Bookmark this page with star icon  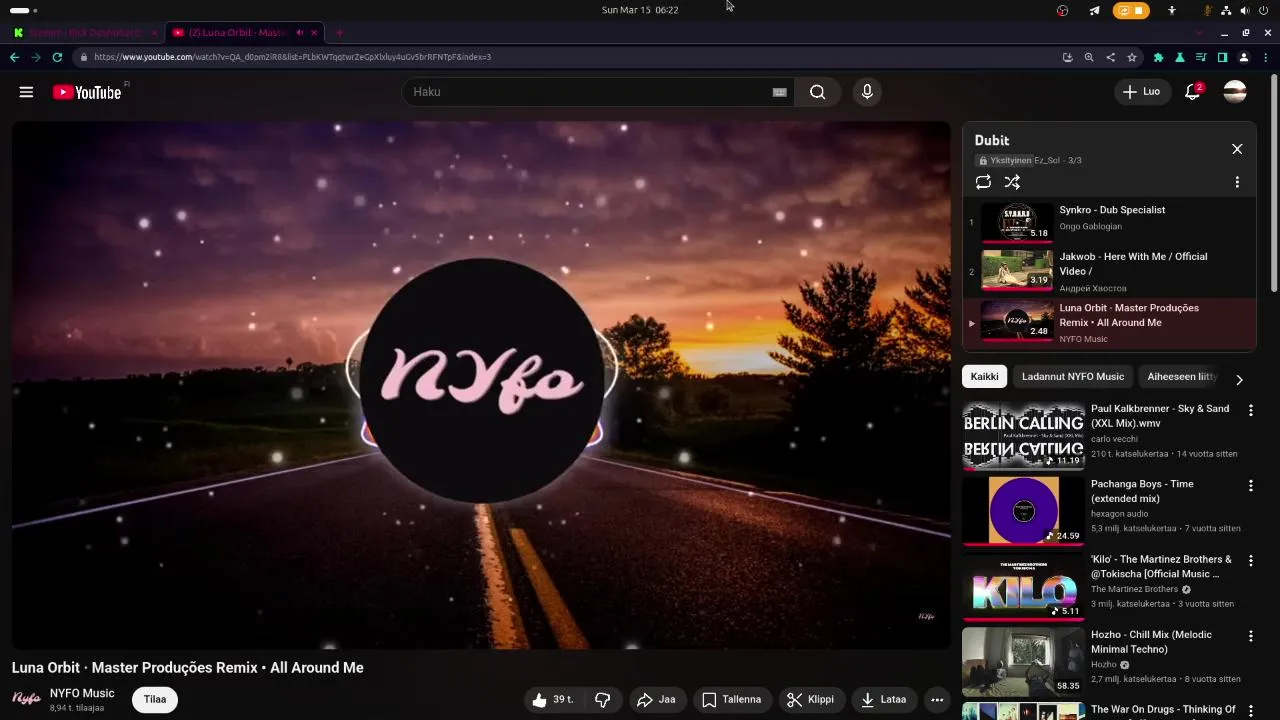tap(1132, 57)
